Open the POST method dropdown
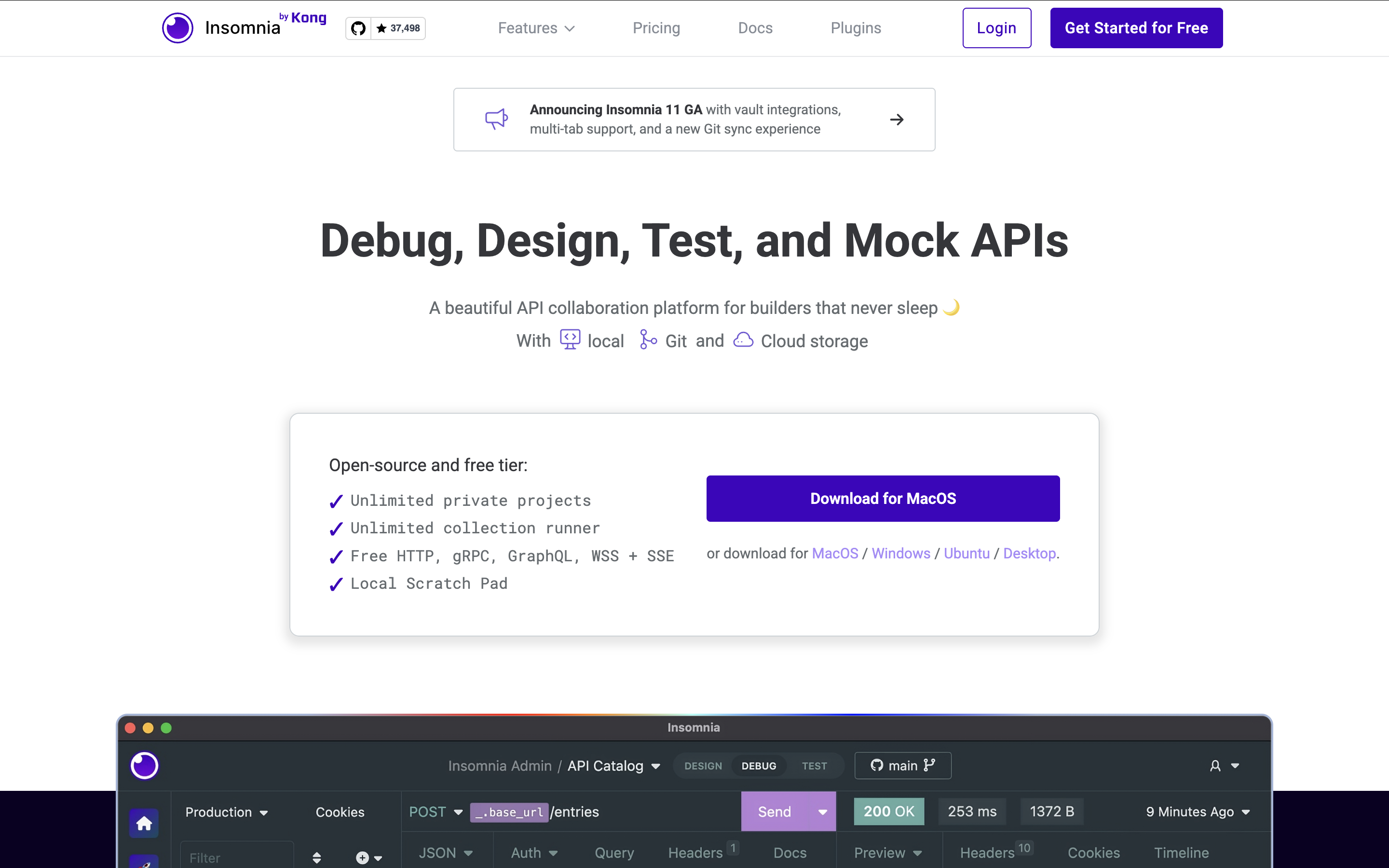 point(436,812)
